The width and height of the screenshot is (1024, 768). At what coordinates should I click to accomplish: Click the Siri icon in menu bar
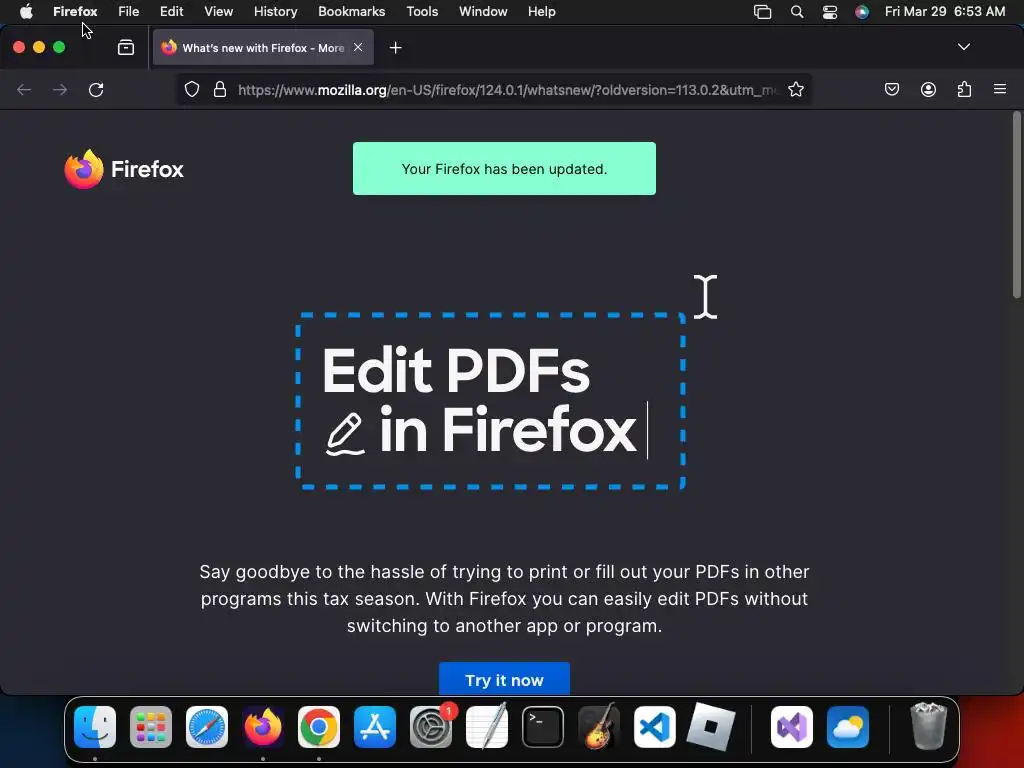[x=862, y=12]
